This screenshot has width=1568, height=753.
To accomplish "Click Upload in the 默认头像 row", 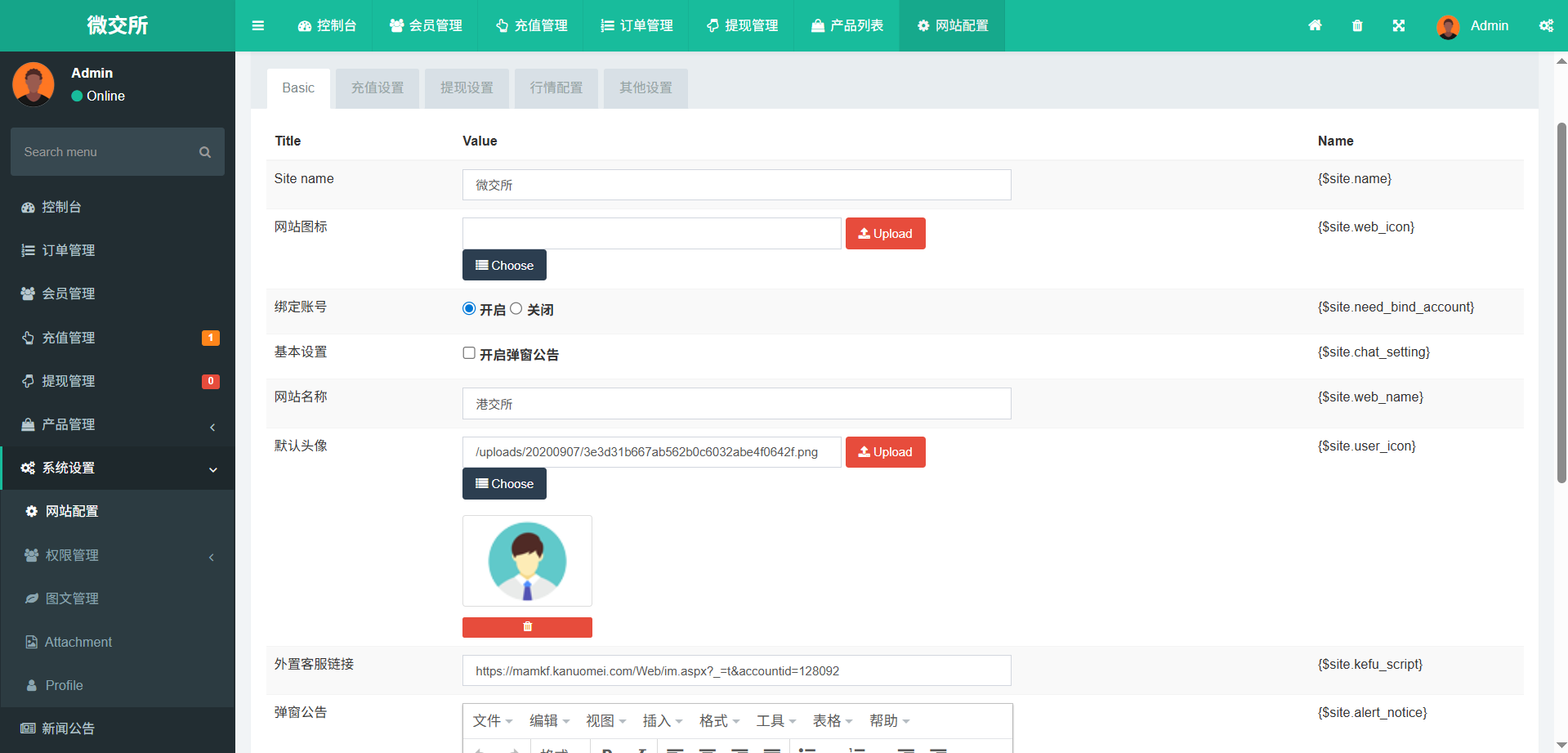I will [x=885, y=452].
